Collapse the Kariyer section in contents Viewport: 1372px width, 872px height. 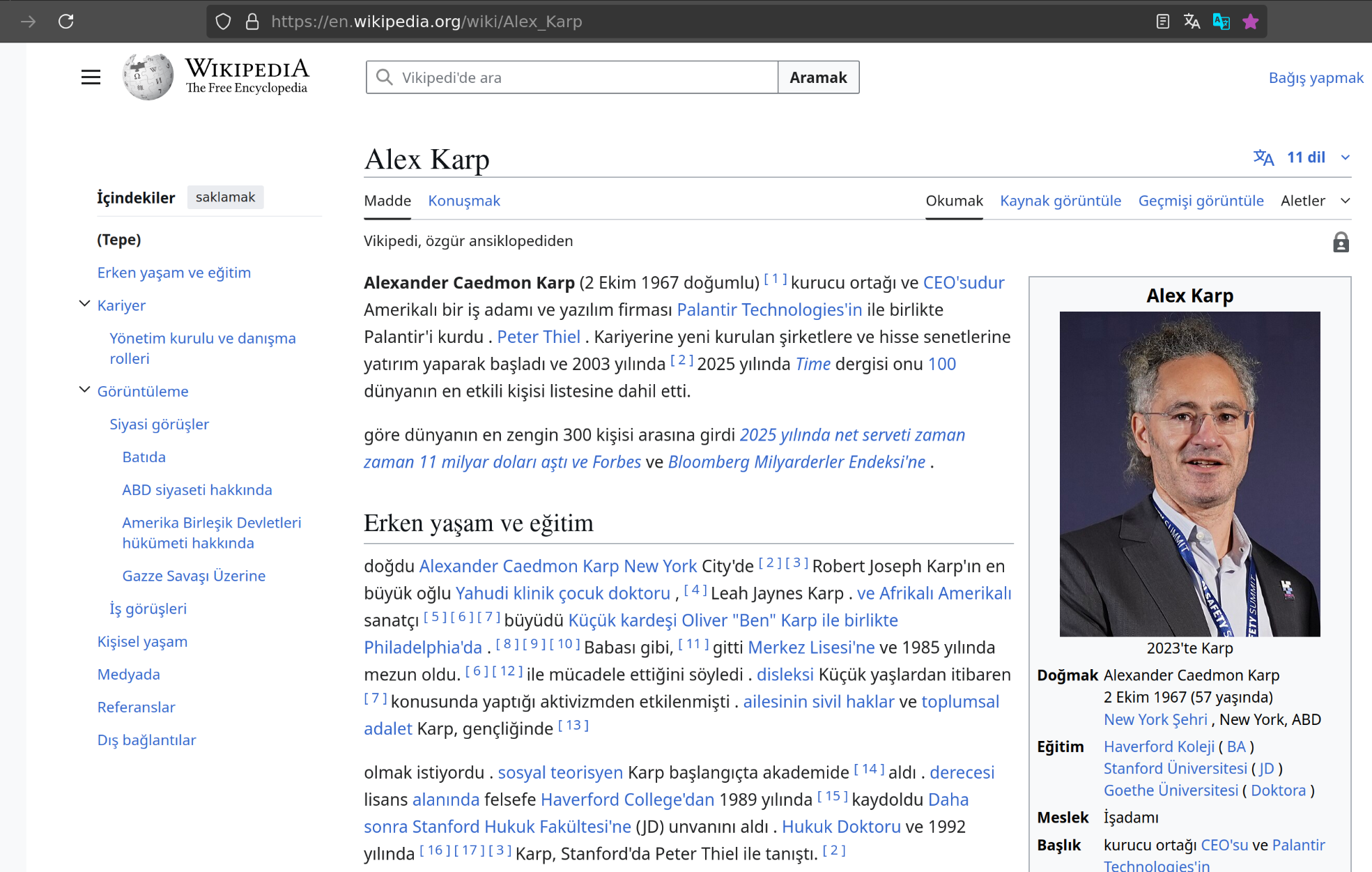pyautogui.click(x=84, y=304)
